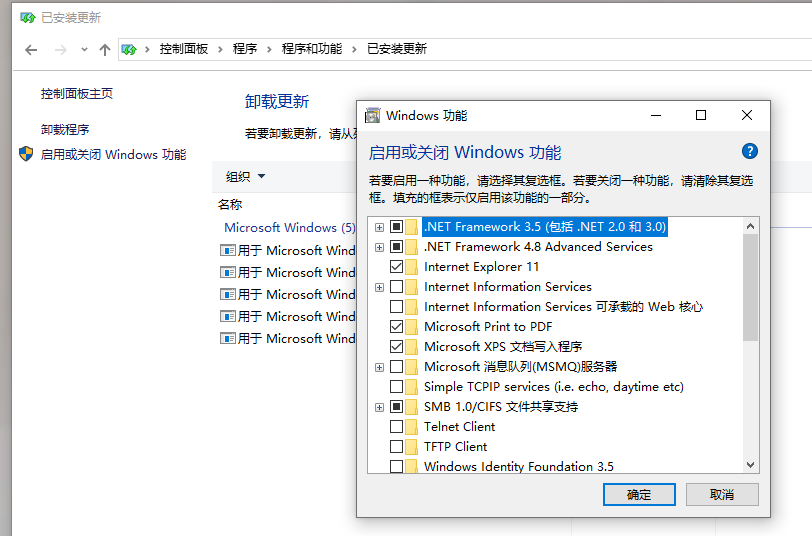Screen dimensions: 812x536
Task: Click the folder icon for MSMQ 服务器
Action: 412,367
